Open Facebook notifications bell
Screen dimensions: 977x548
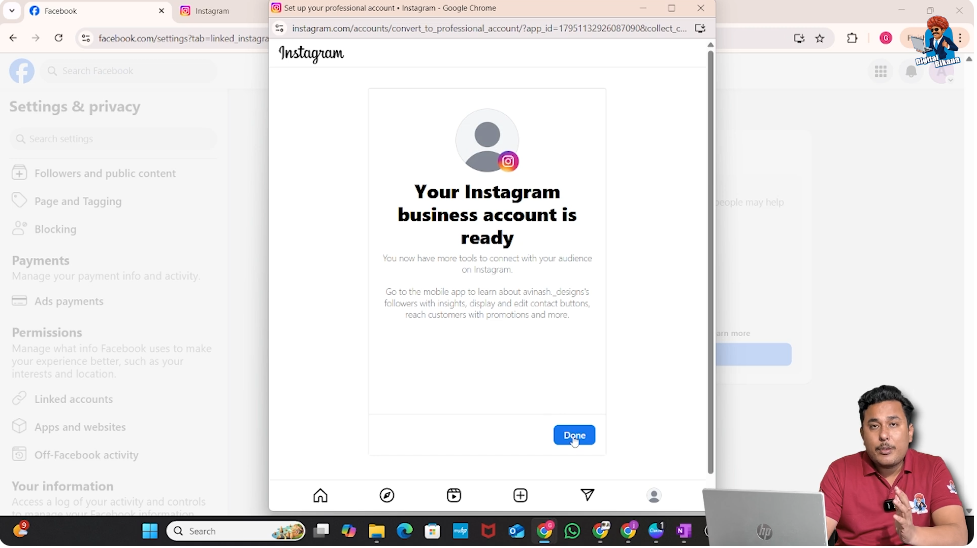912,72
